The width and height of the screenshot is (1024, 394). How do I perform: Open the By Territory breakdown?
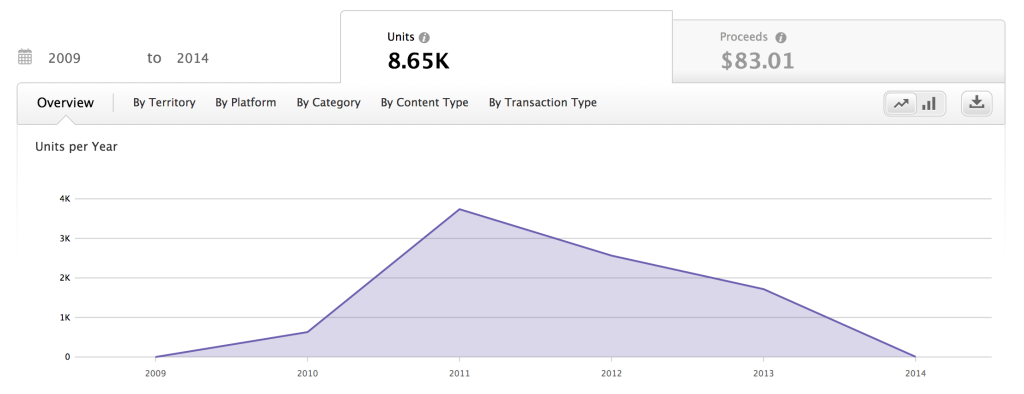164,103
